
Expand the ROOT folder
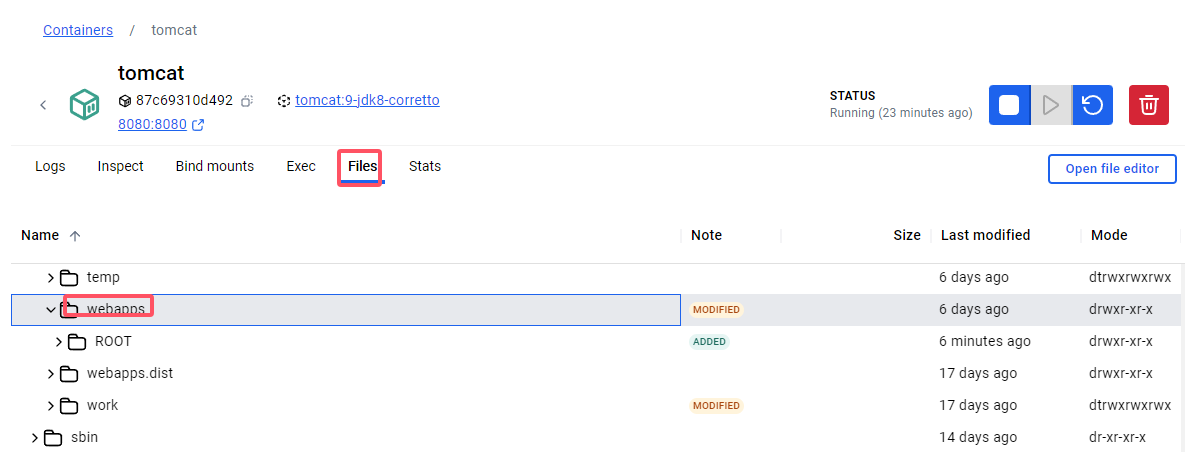59,341
